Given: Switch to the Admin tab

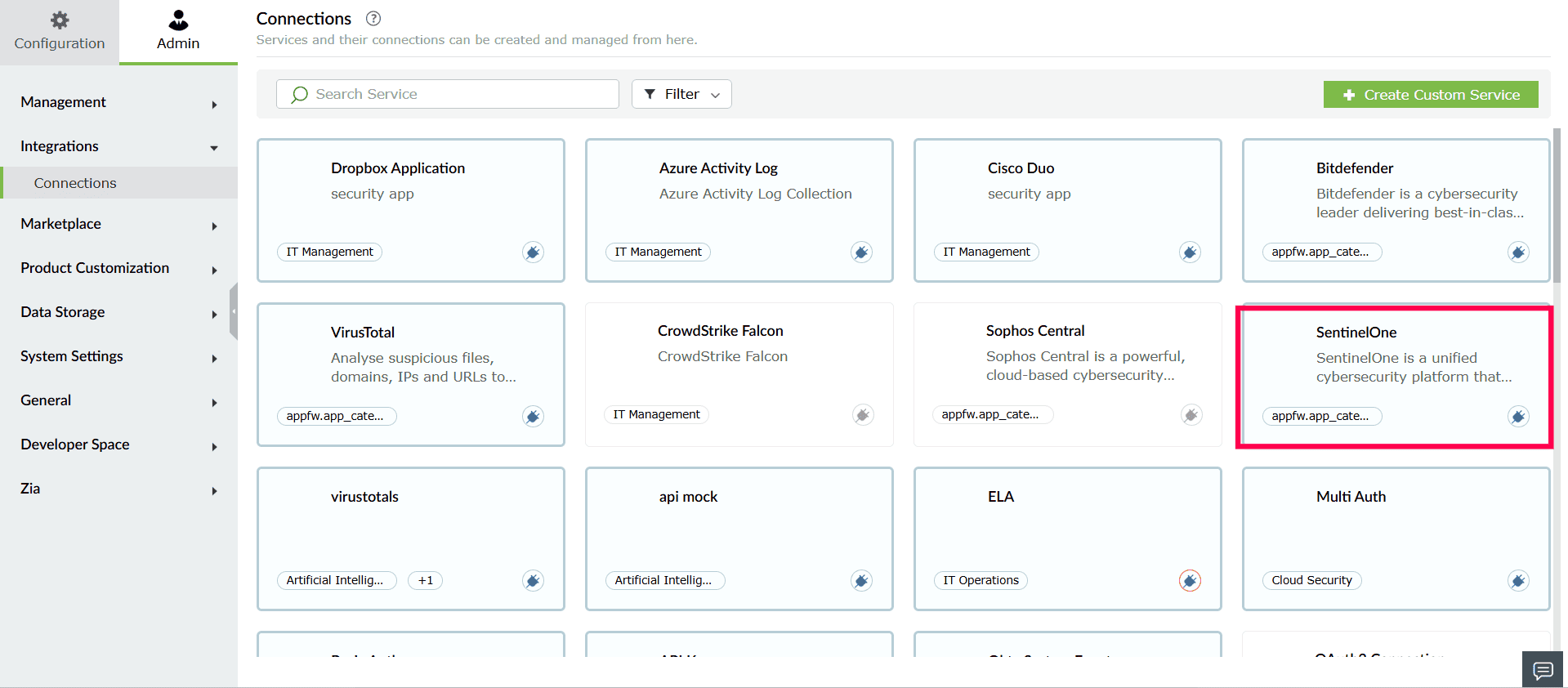Looking at the screenshot, I should coord(178,32).
